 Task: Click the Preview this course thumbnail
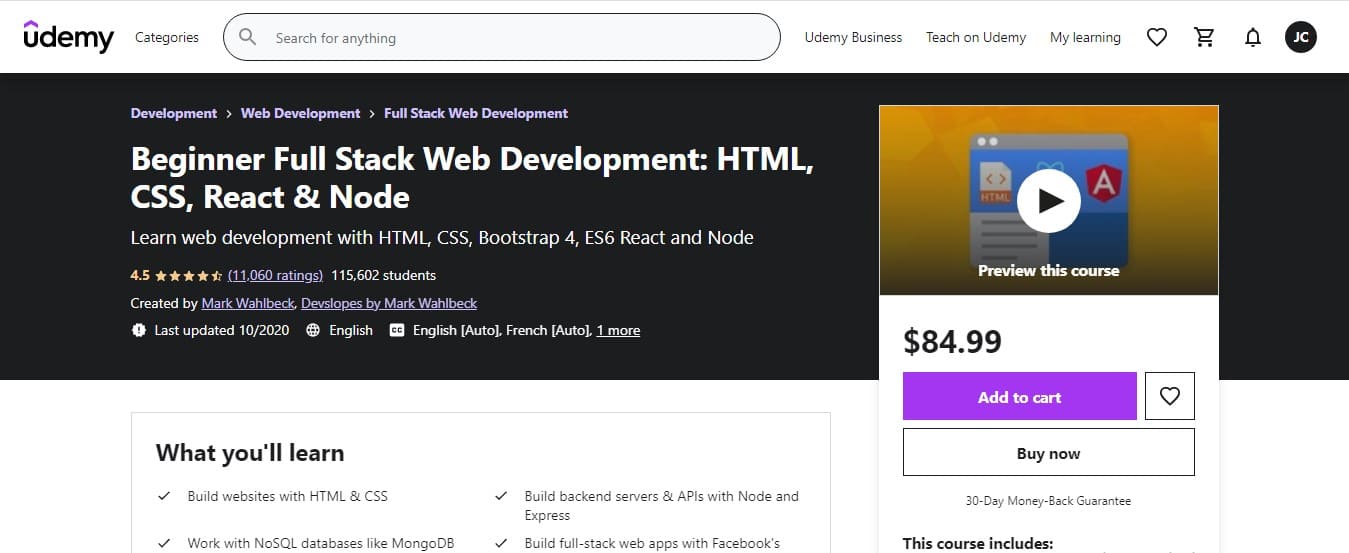[x=1049, y=200]
